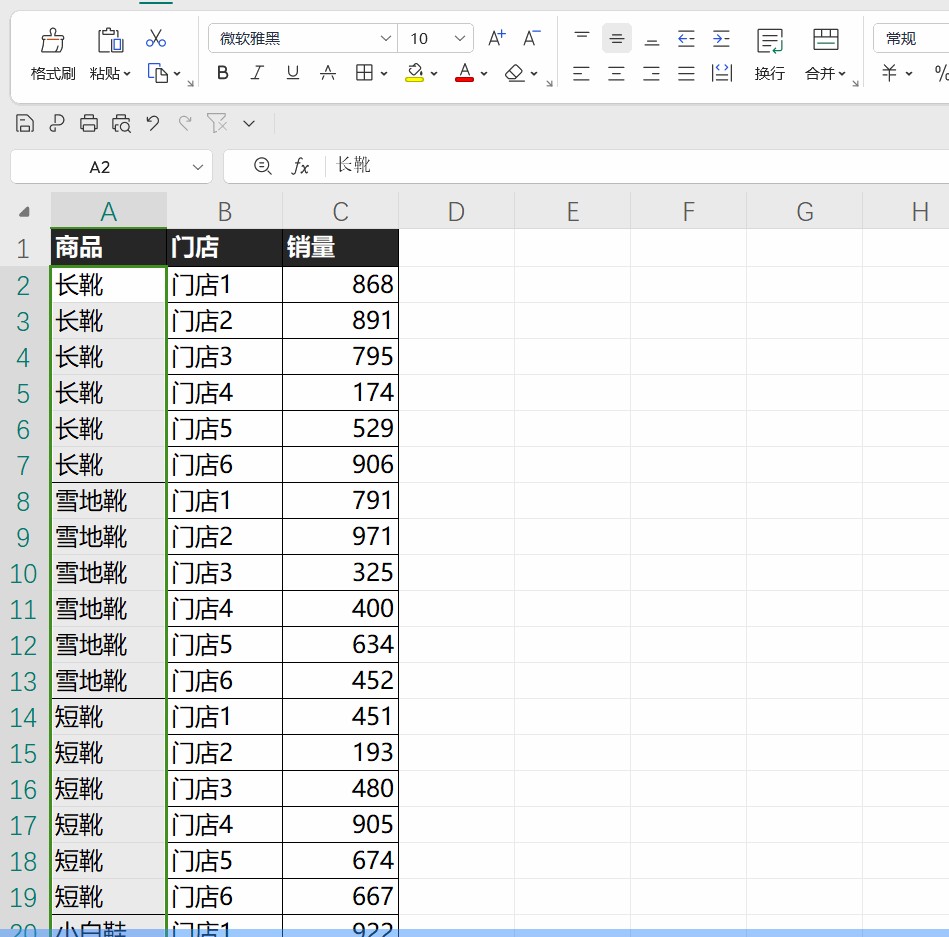Image resolution: width=949 pixels, height=937 pixels.
Task: Select row 10 header
Action: click(x=24, y=573)
